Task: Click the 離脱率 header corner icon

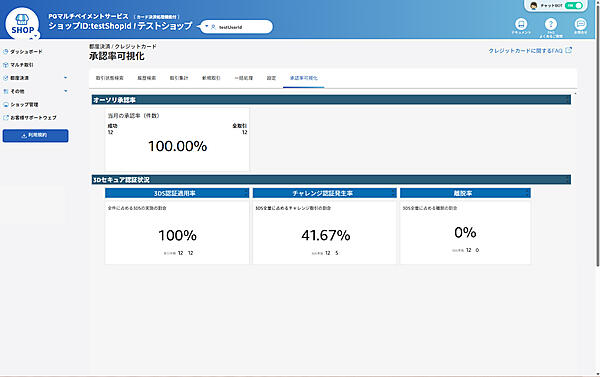Action: tap(527, 193)
